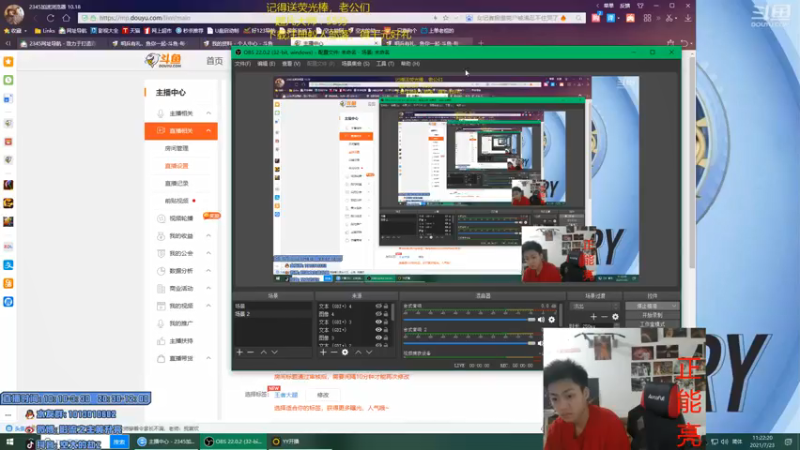800x450 pixels.
Task: Click the orange star icon in browser sidebar
Action: [8, 62]
